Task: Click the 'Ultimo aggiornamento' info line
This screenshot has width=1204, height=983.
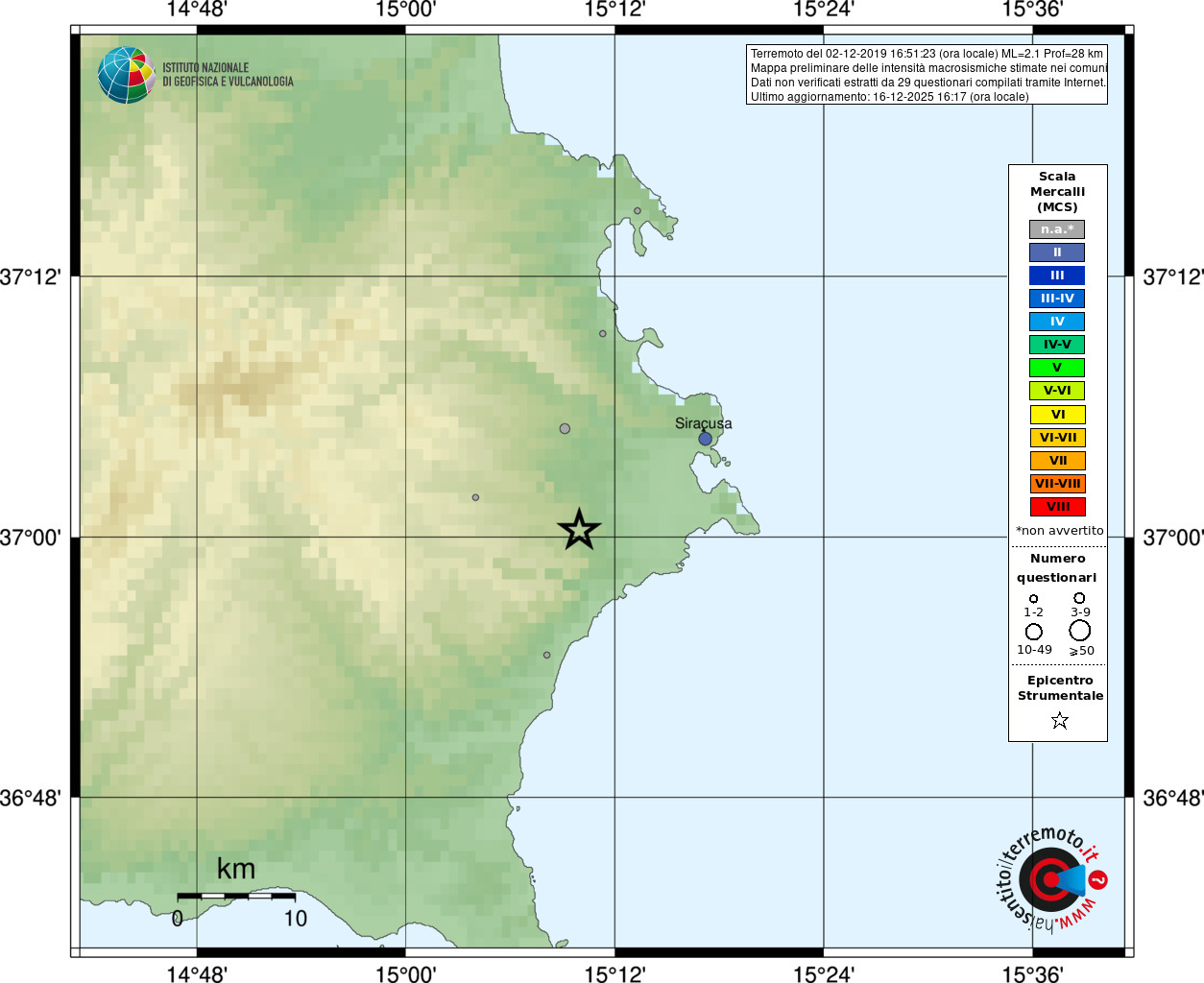Action: (x=889, y=97)
